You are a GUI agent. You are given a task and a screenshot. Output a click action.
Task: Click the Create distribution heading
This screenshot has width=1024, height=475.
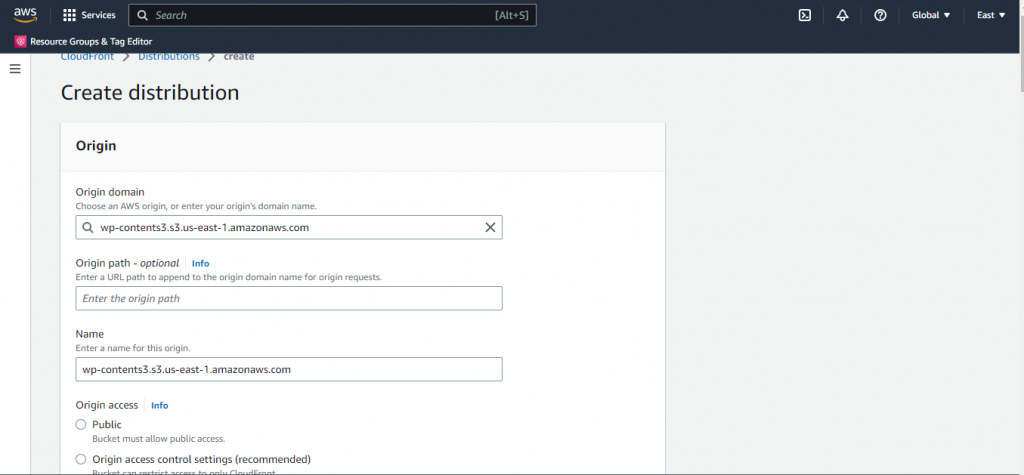click(x=150, y=93)
